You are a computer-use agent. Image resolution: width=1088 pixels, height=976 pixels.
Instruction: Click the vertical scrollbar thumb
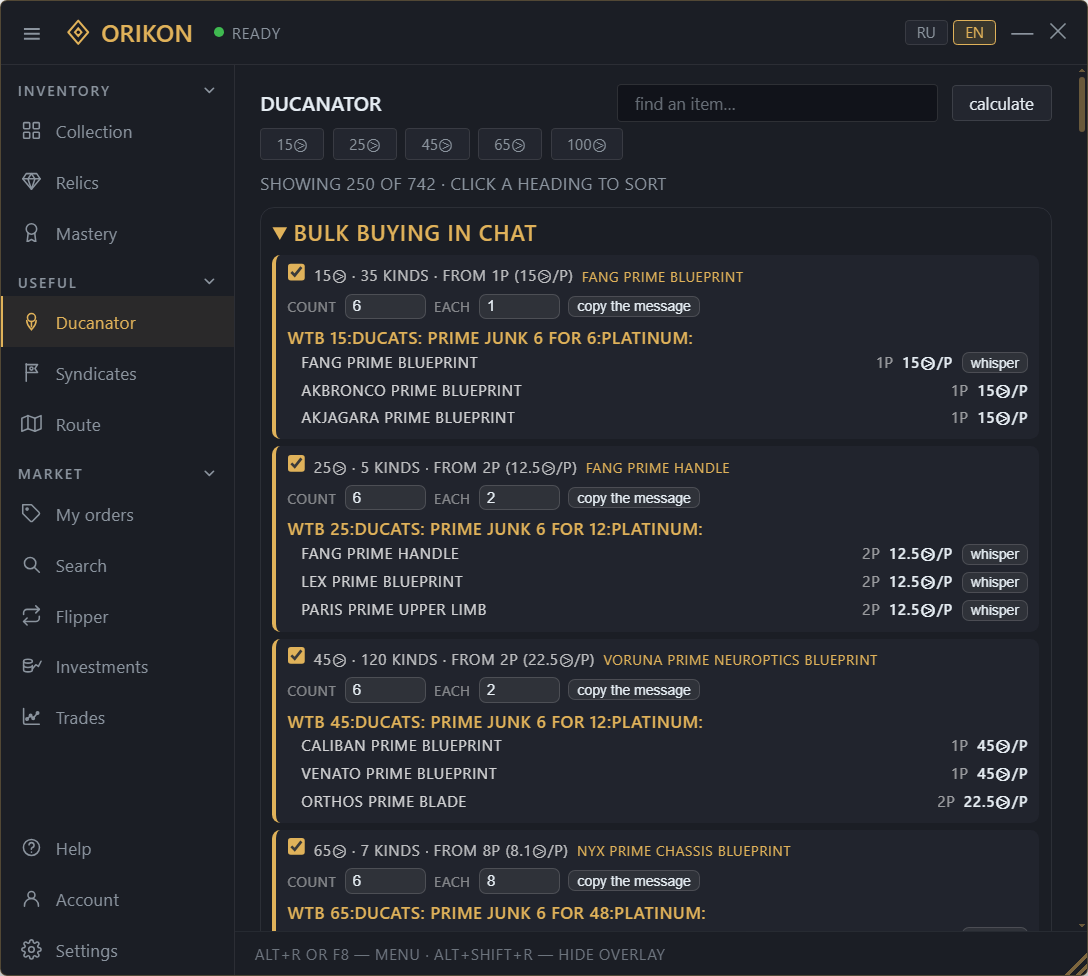tap(1082, 103)
